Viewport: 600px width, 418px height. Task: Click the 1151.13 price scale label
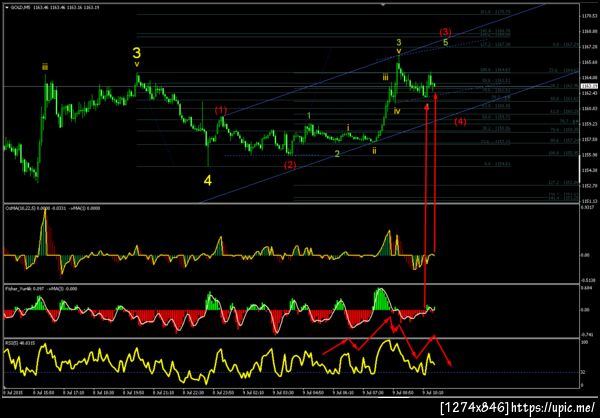coord(592,201)
